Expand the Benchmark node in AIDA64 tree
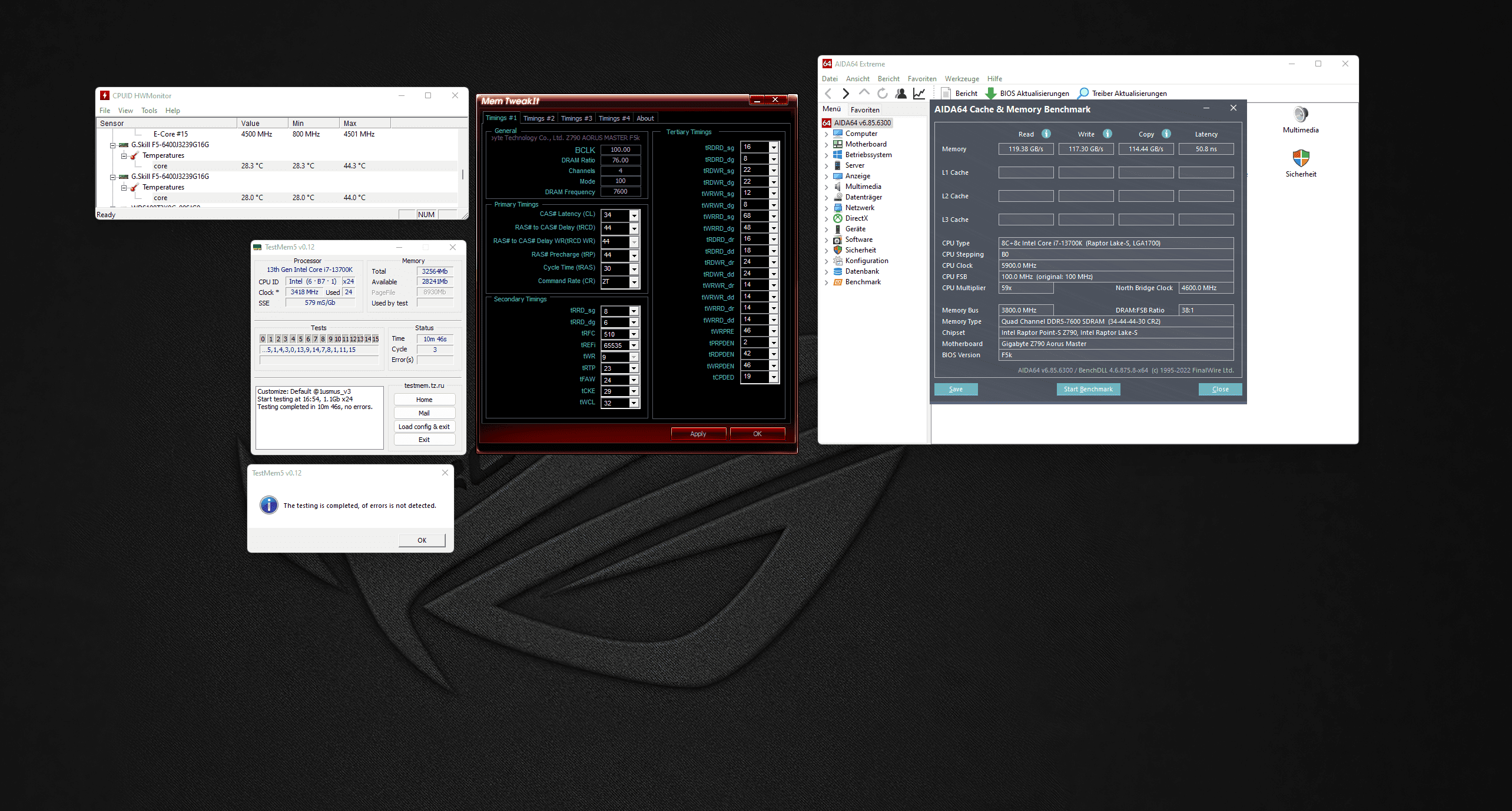Image resolution: width=1512 pixels, height=811 pixels. 826,282
